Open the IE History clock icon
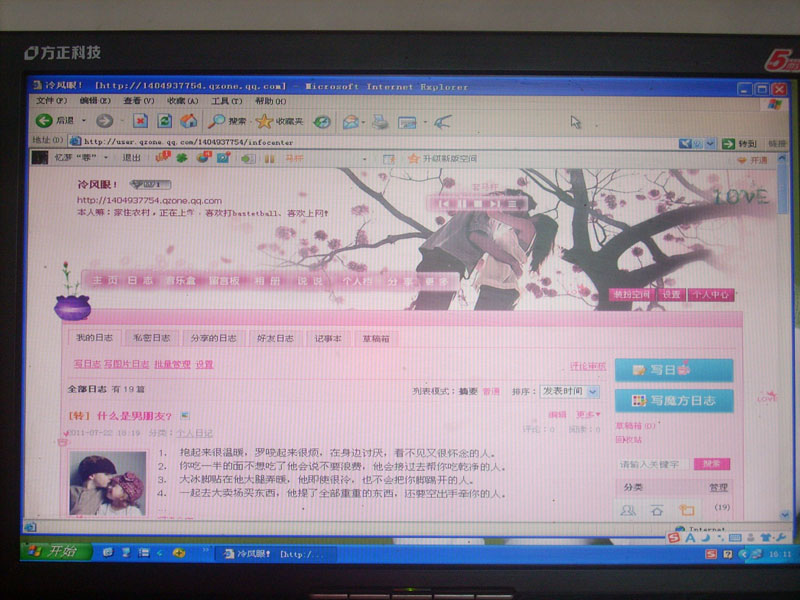This screenshot has width=800, height=600. click(322, 121)
